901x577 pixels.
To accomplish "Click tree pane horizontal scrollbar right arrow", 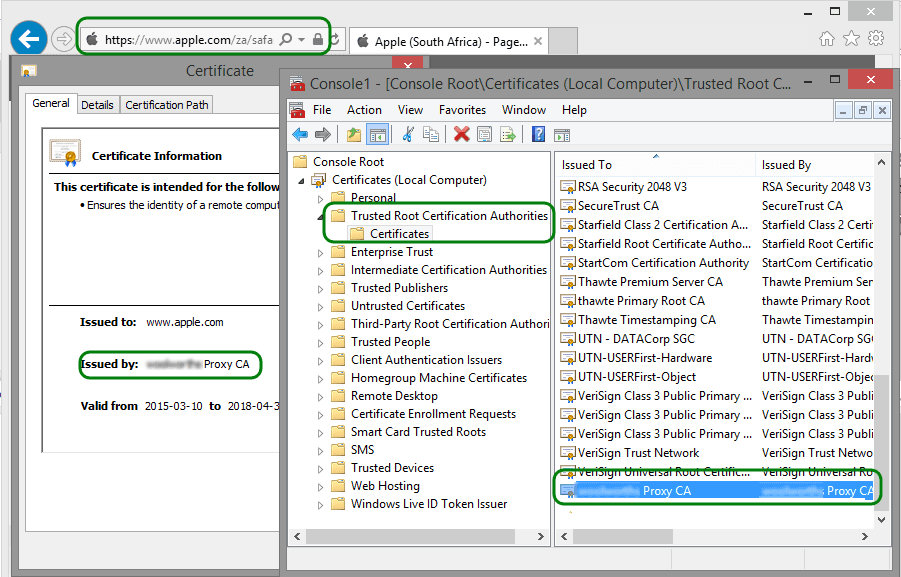I will (540, 536).
